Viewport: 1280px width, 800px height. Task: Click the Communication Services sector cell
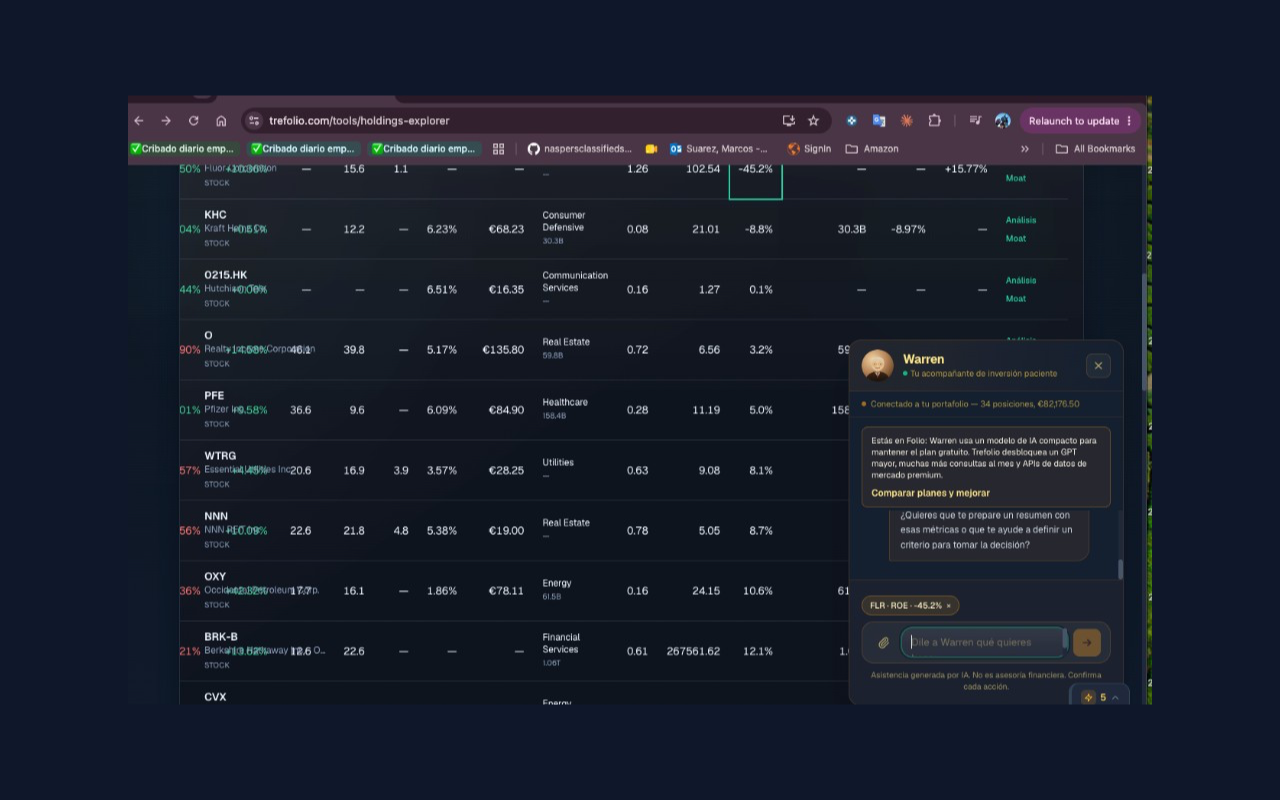pos(575,281)
